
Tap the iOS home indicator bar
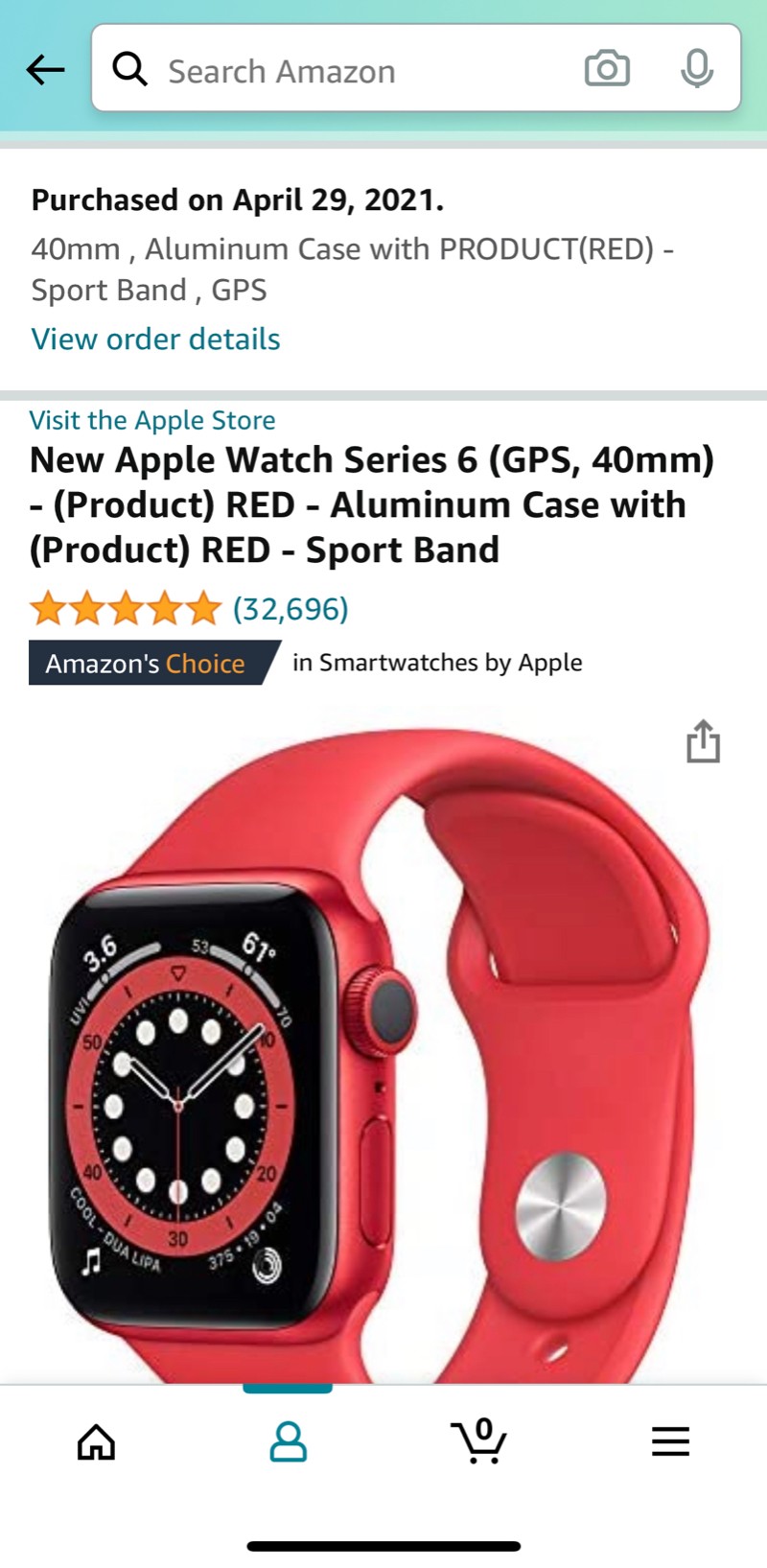click(383, 1546)
